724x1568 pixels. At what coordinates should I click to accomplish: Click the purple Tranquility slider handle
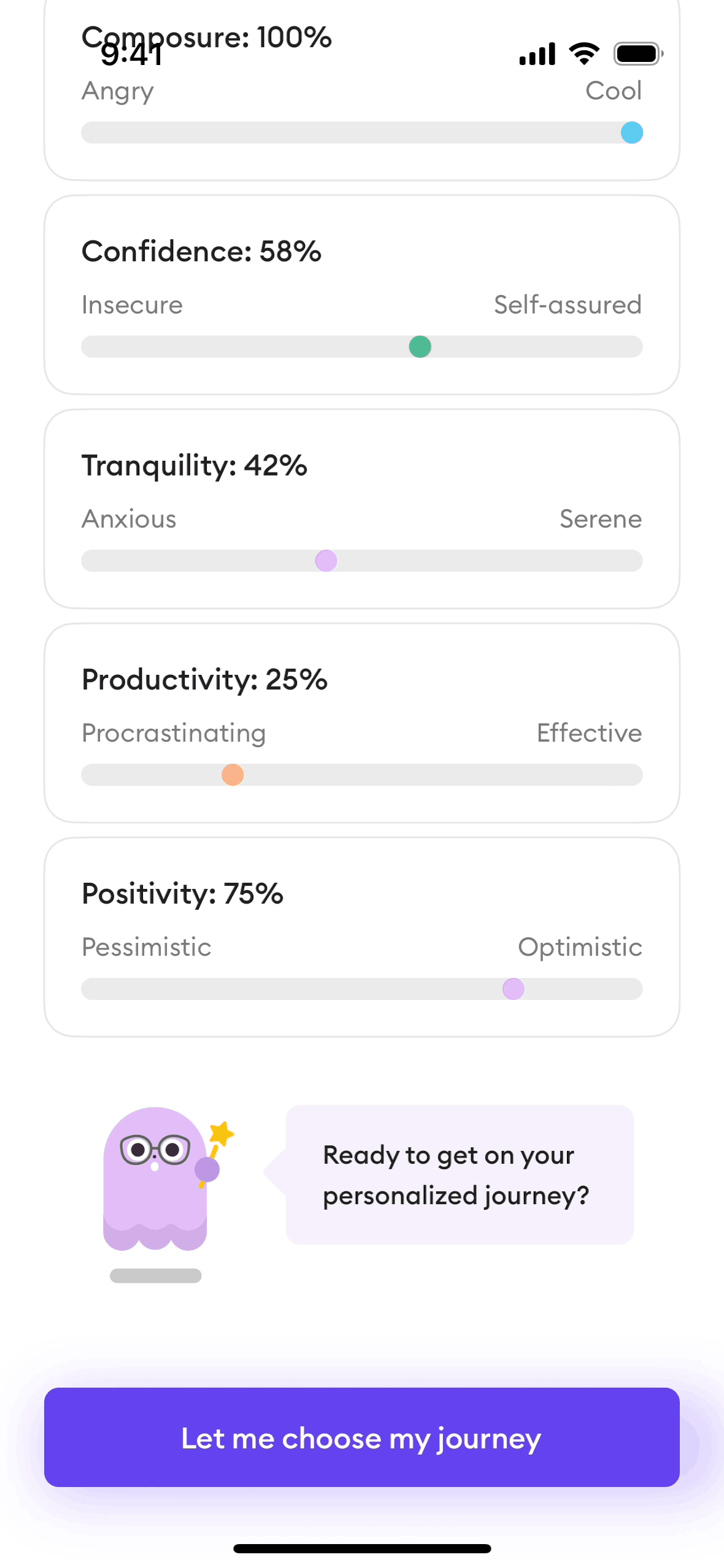(326, 561)
